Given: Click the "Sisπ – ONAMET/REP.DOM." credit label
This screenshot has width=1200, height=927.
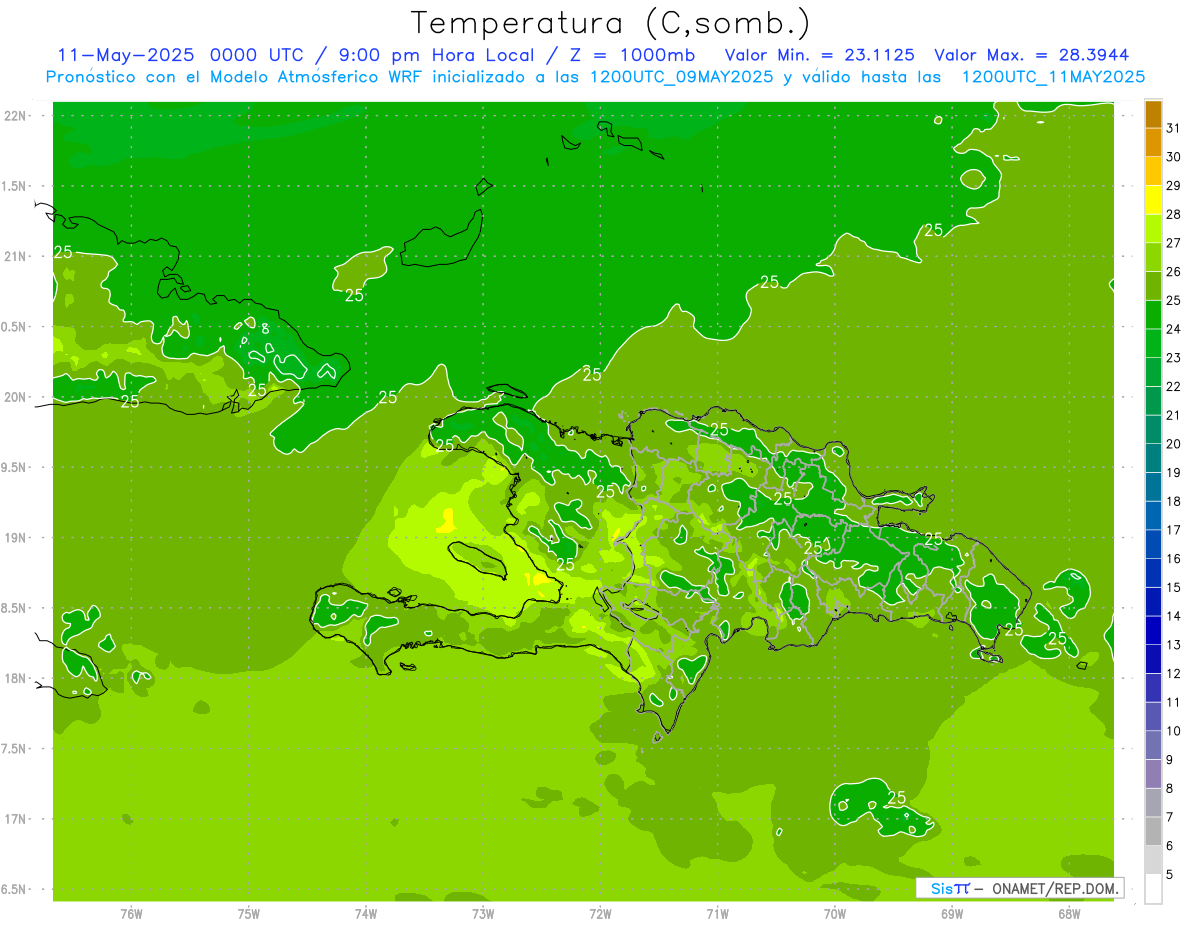Looking at the screenshot, I should (1019, 888).
